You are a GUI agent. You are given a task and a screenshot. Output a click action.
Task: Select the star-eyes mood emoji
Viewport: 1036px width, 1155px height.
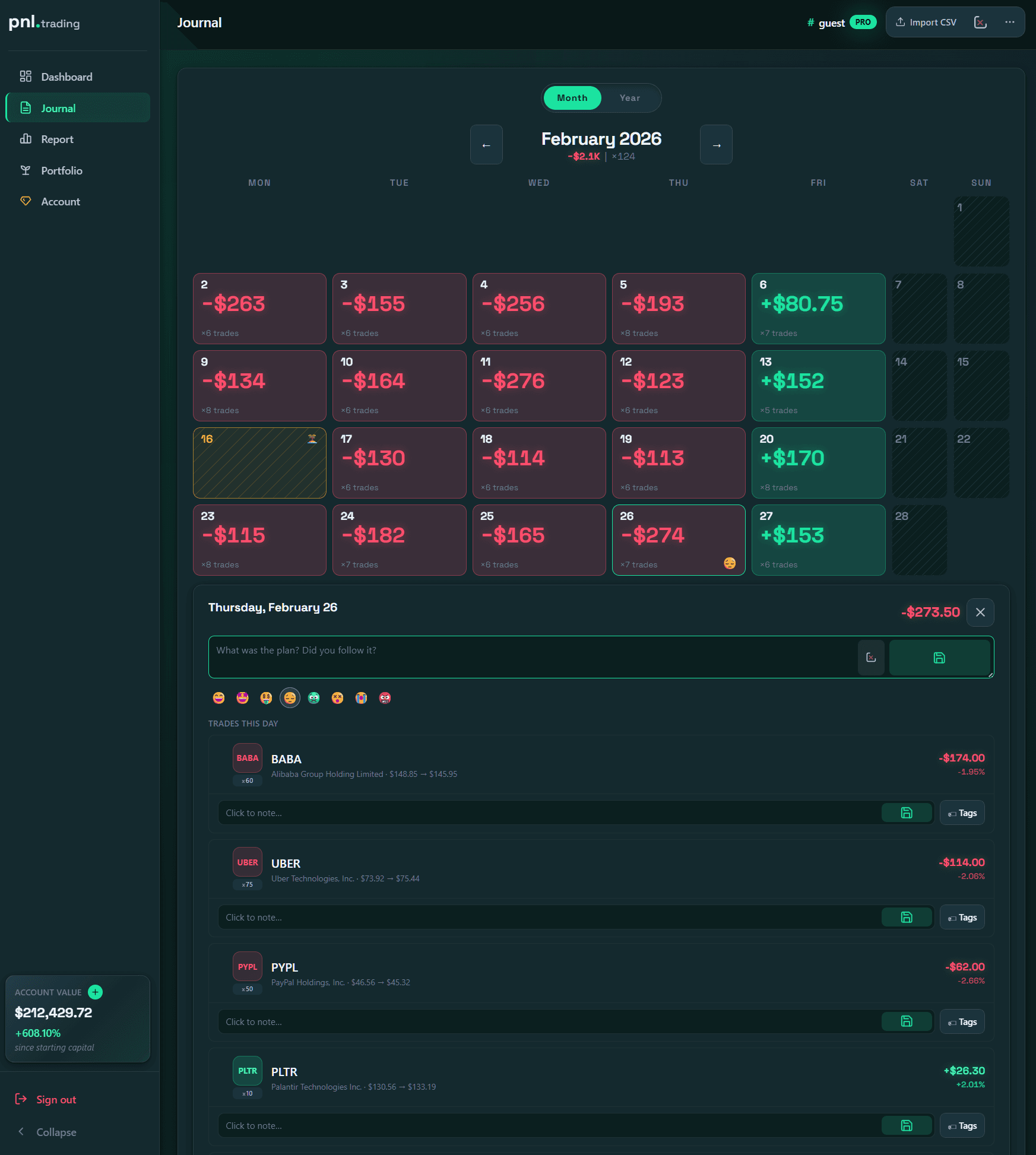coord(243,698)
